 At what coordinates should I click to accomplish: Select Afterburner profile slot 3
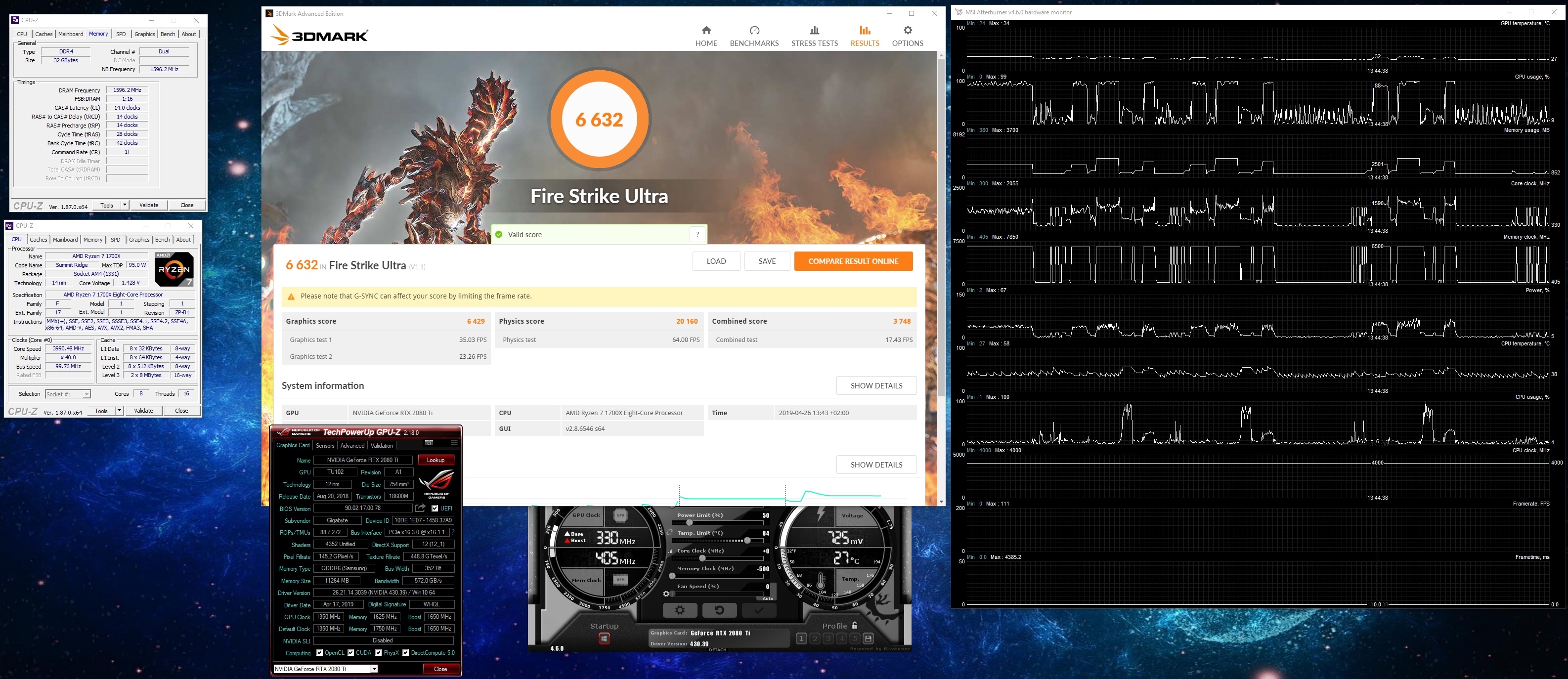point(828,639)
